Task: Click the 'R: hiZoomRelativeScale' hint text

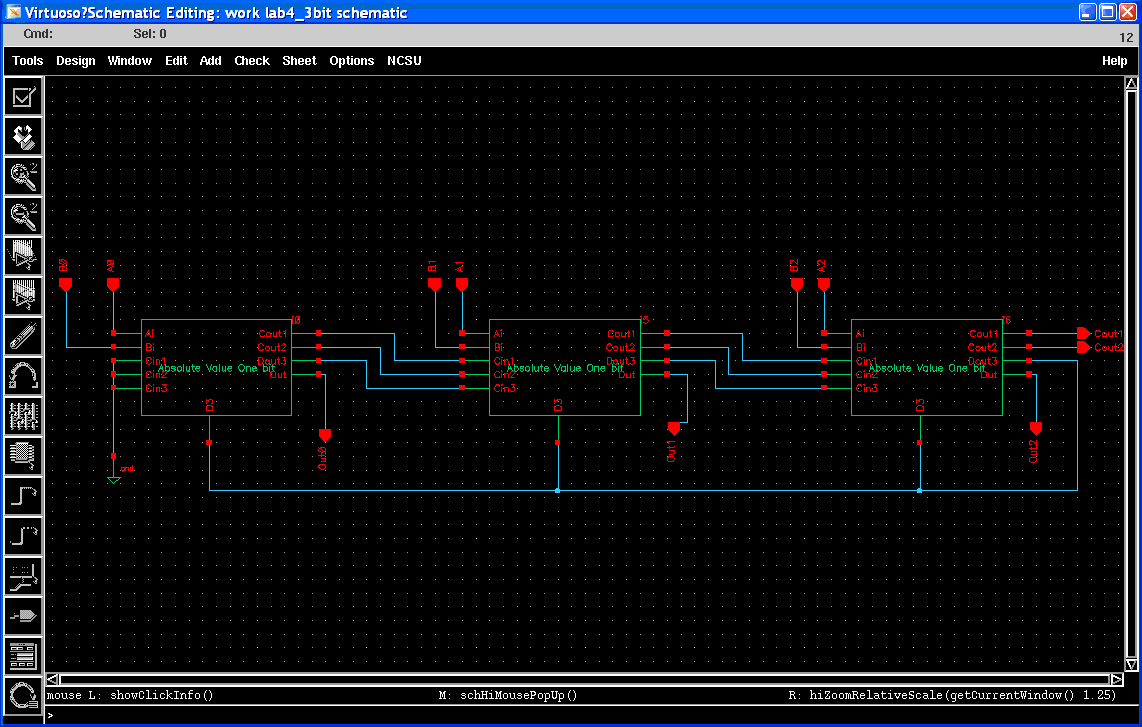Action: coord(952,696)
